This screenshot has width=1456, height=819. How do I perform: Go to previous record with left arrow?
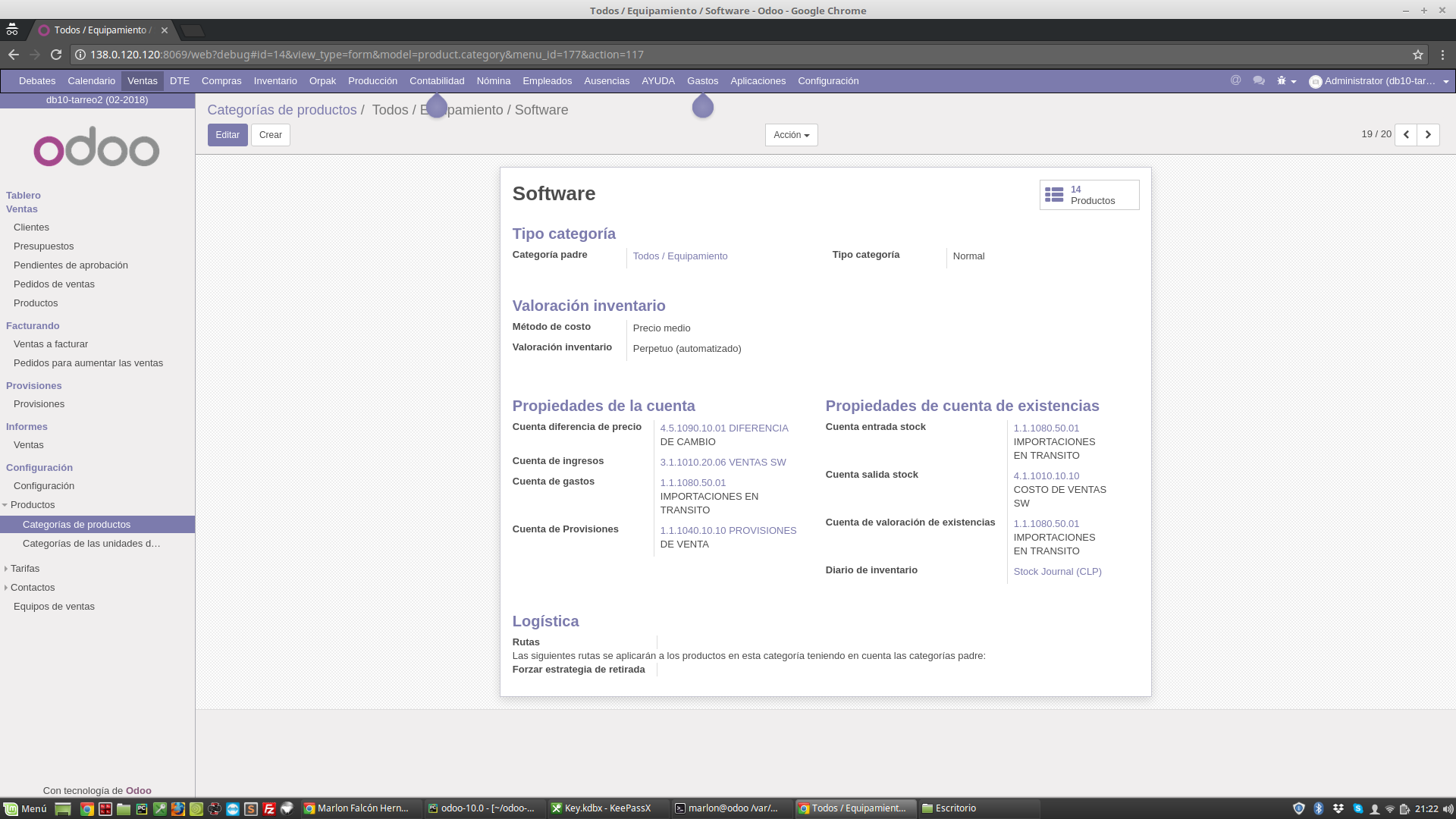(x=1406, y=134)
